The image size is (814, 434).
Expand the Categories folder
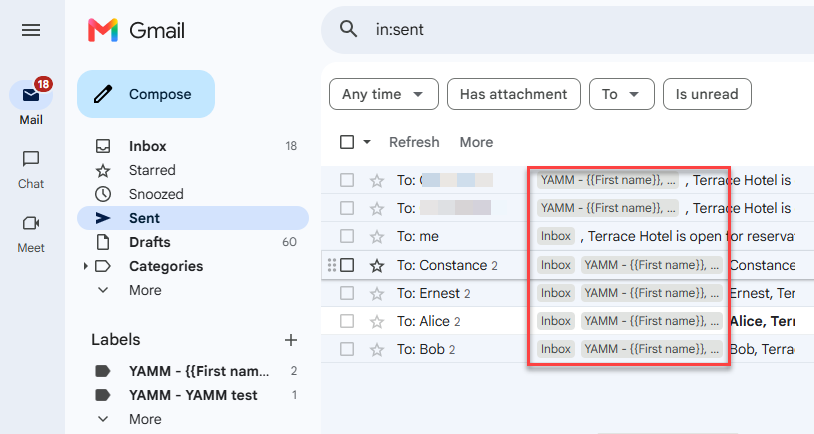[x=86, y=266]
